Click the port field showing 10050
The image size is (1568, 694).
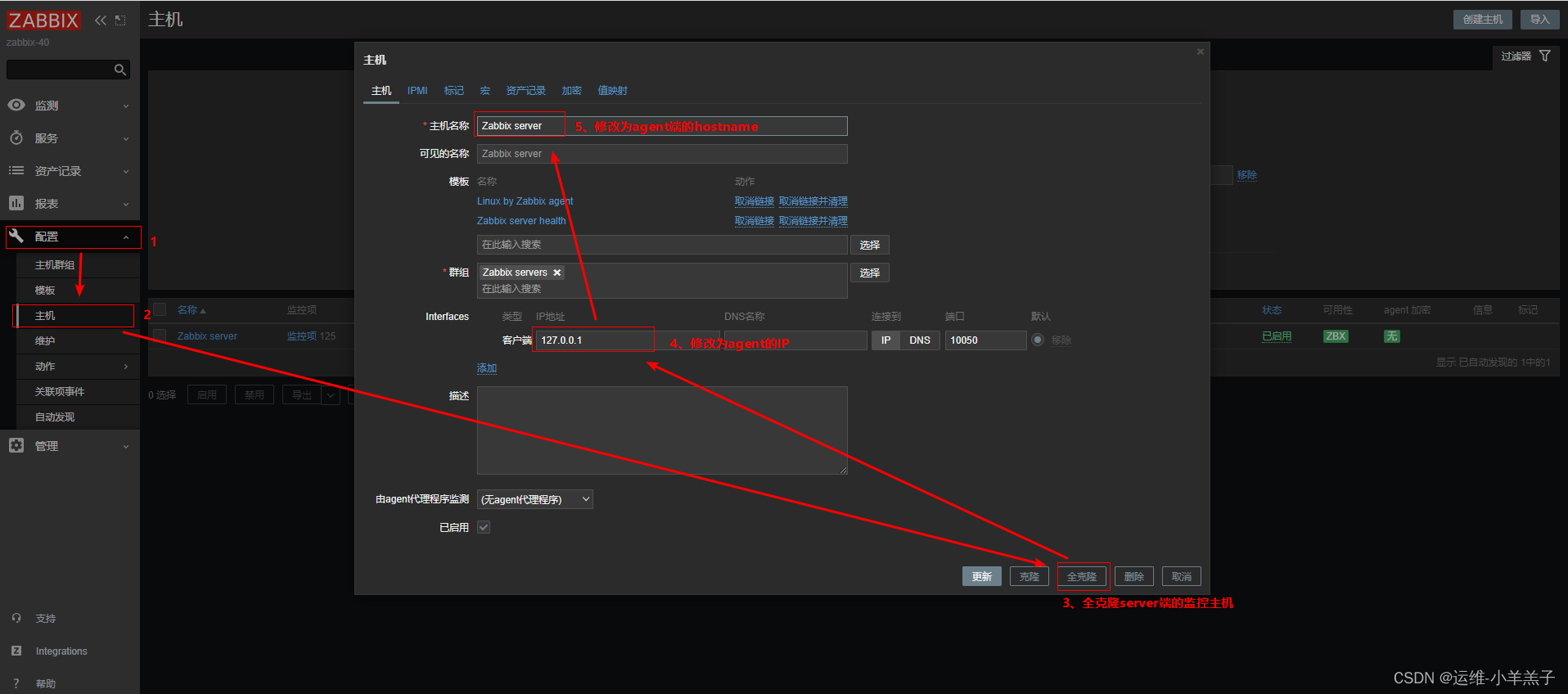985,340
